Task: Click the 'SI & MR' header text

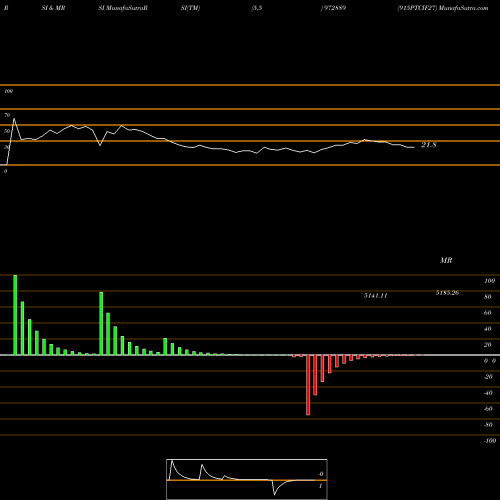Action: 53,8
